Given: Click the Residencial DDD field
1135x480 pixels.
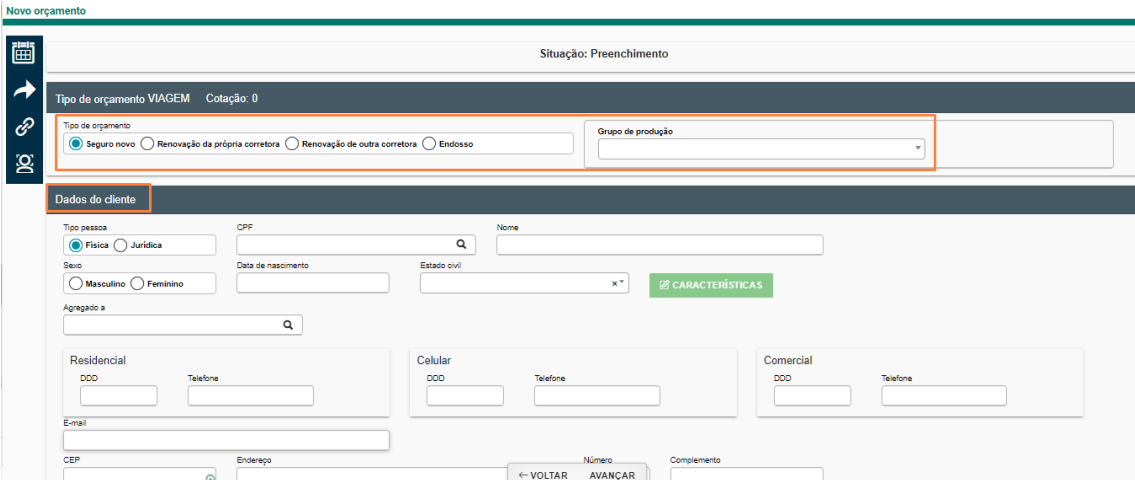Looking at the screenshot, I should 119,395.
